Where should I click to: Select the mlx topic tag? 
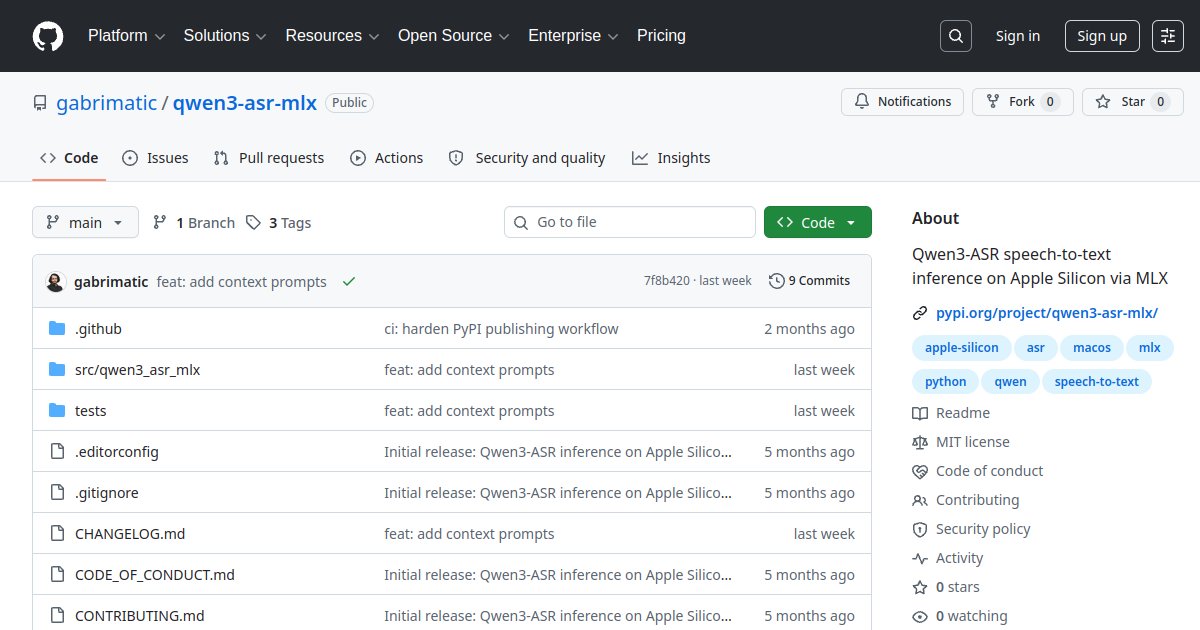tap(1150, 348)
